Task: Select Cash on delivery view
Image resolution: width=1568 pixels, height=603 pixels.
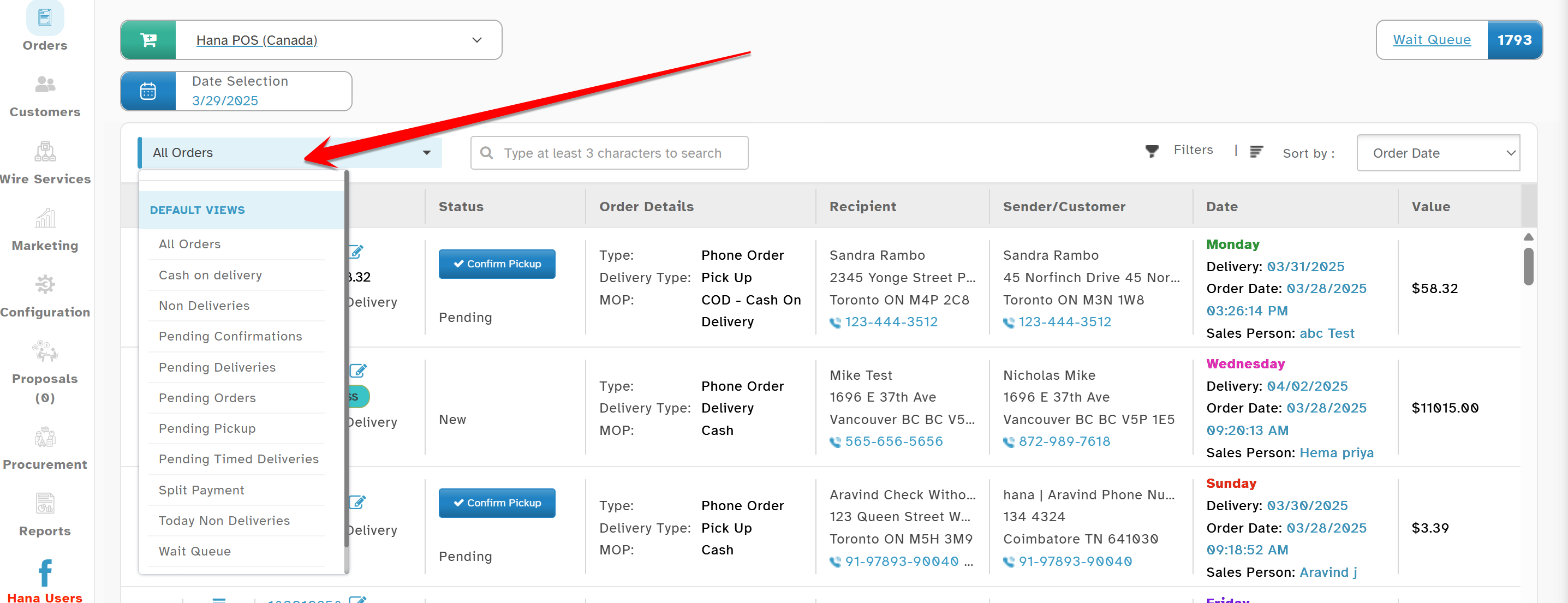Action: coord(210,275)
